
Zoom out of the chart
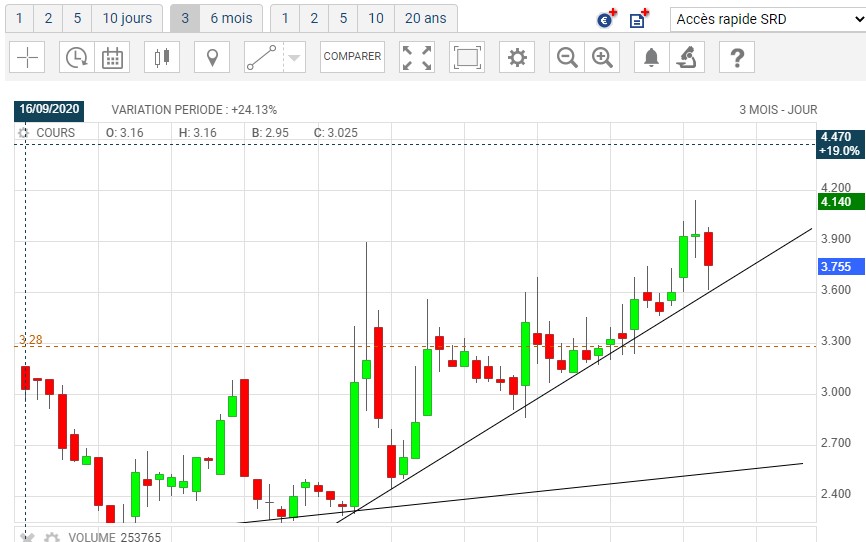(x=567, y=57)
